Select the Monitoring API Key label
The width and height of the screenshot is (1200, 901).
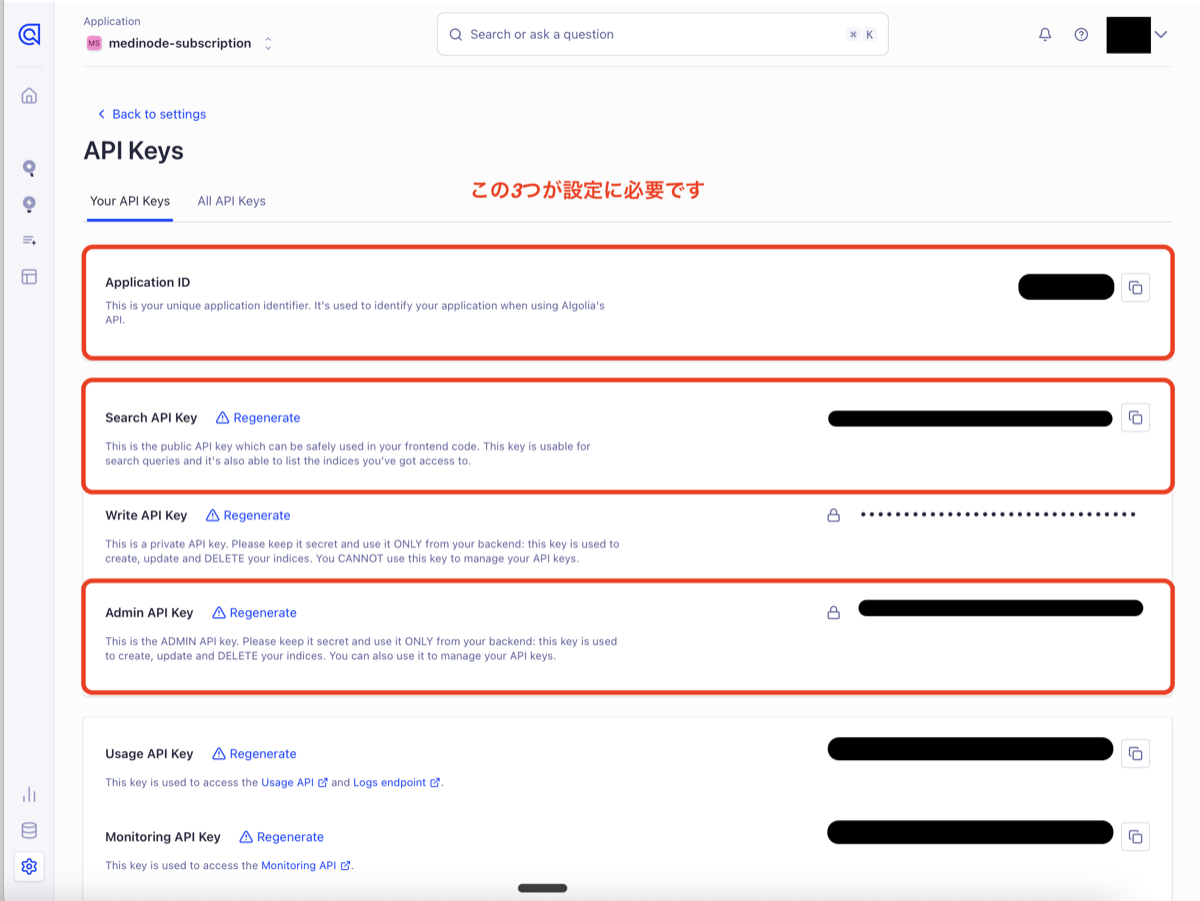click(163, 837)
